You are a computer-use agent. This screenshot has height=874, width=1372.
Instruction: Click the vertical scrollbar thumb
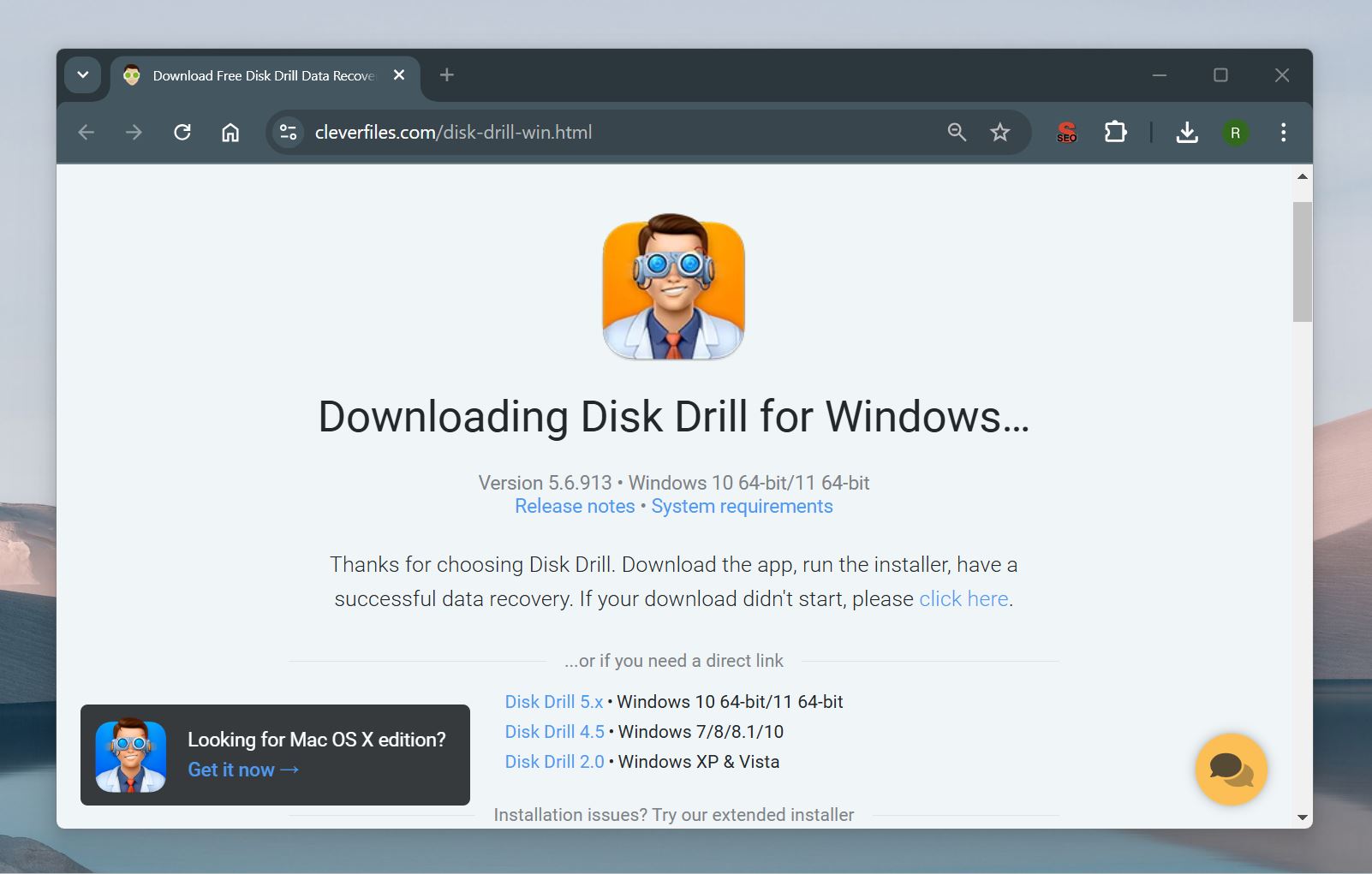pyautogui.click(x=1303, y=262)
